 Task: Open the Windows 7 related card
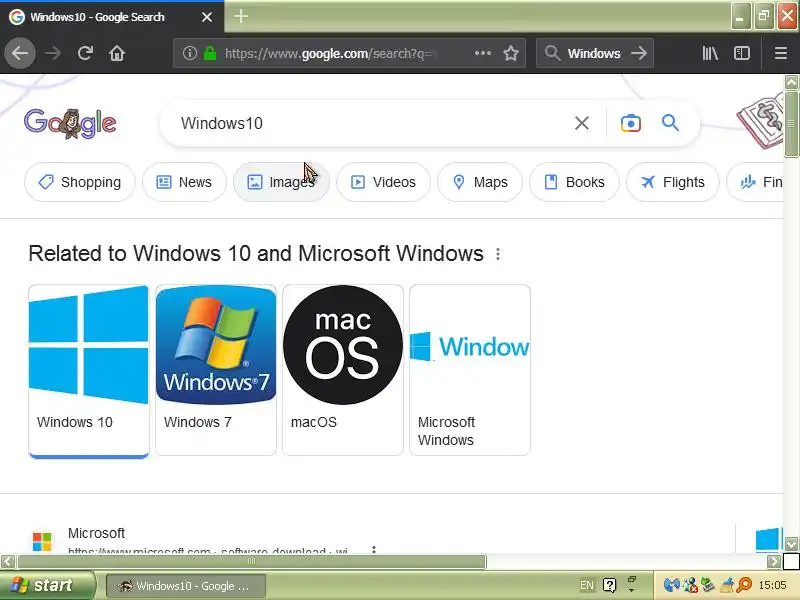click(x=216, y=370)
